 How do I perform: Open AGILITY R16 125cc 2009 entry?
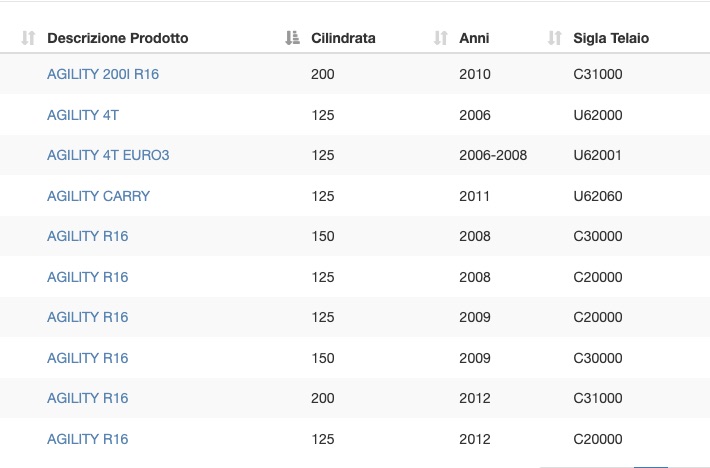(x=88, y=317)
